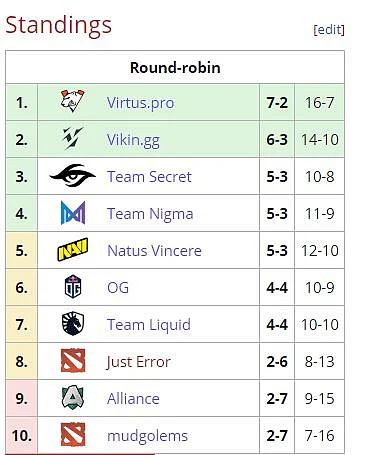Click the mudgolems Dota logo
The height and width of the screenshot is (455, 370).
click(73, 434)
